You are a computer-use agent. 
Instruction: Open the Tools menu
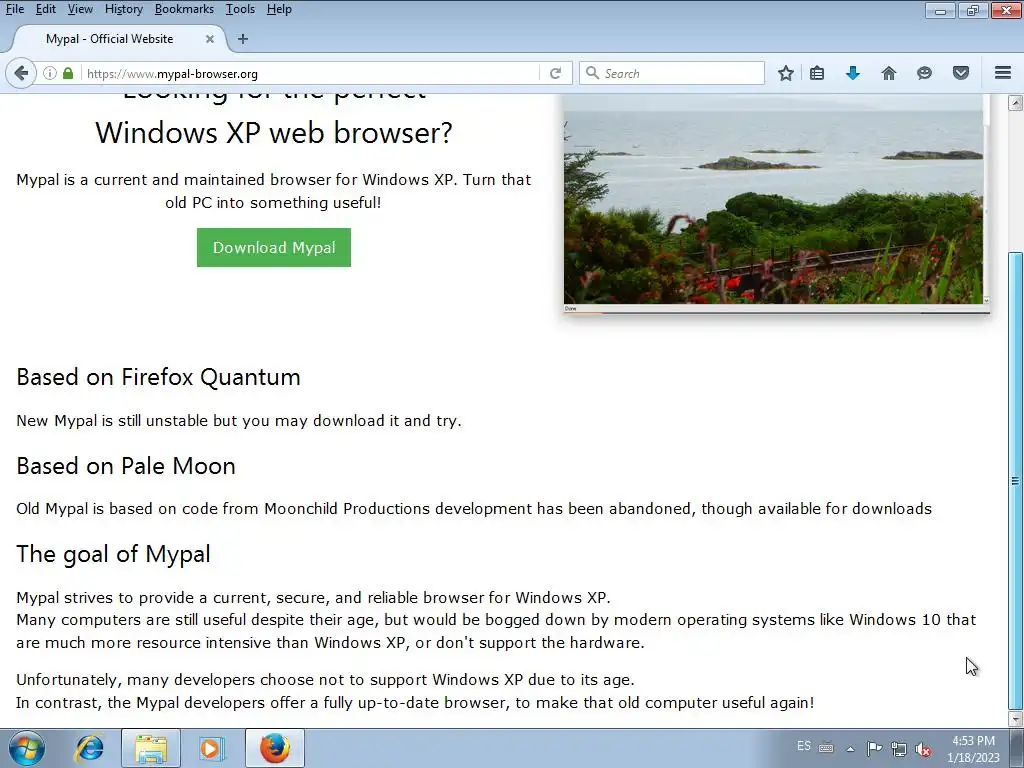tap(240, 9)
